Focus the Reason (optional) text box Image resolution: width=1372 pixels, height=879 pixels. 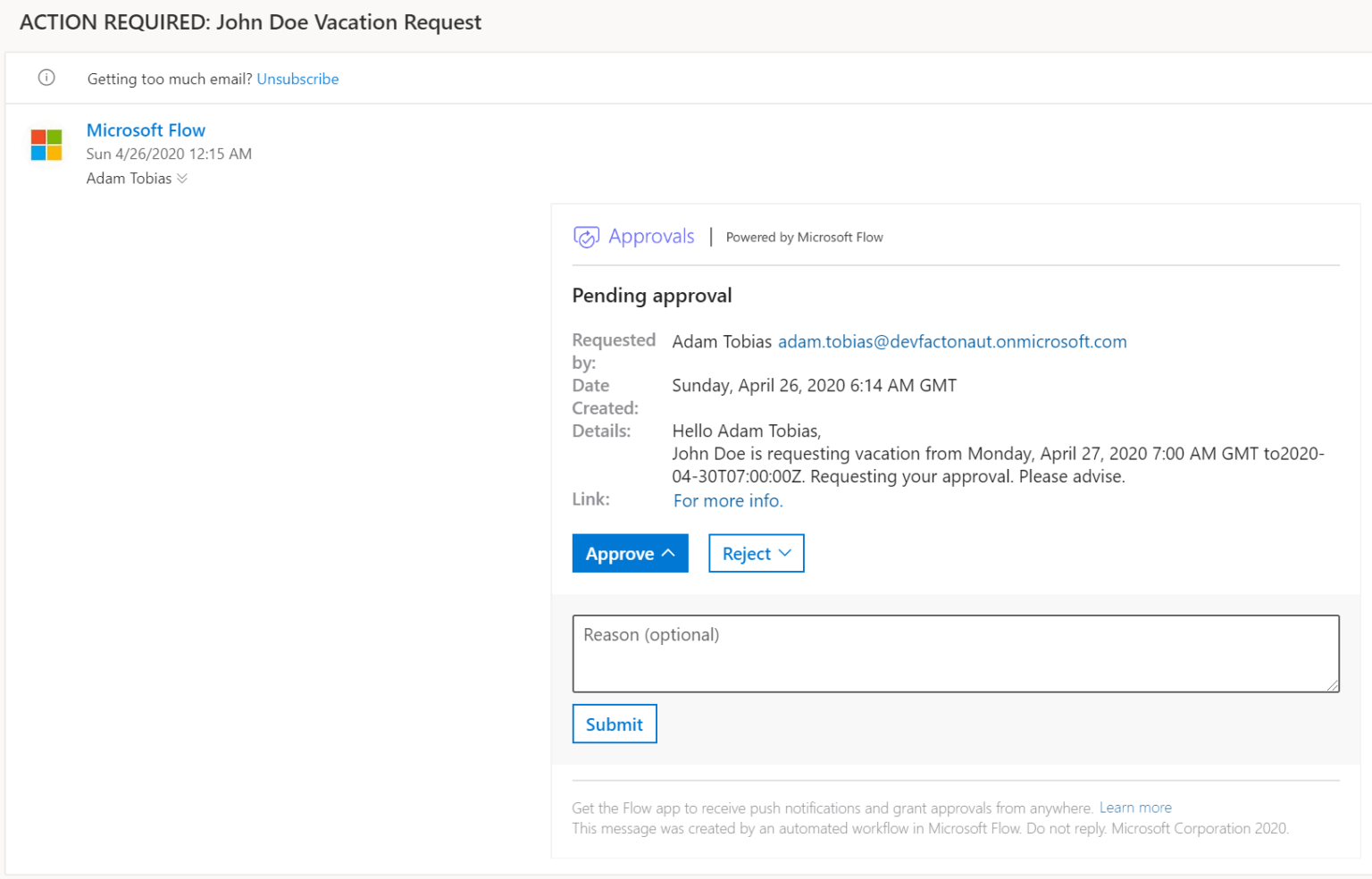956,653
